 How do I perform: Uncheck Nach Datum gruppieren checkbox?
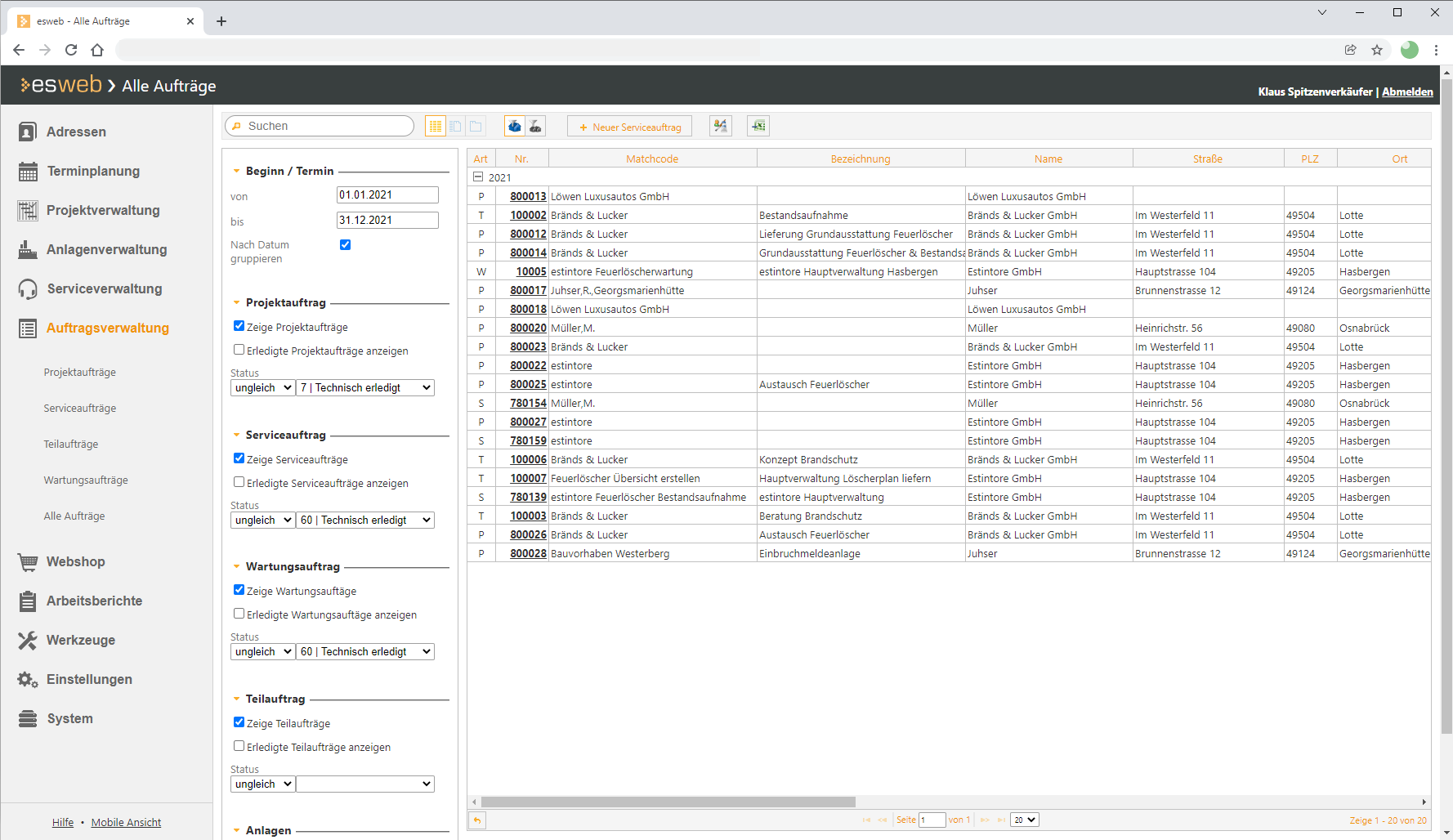pyautogui.click(x=345, y=244)
